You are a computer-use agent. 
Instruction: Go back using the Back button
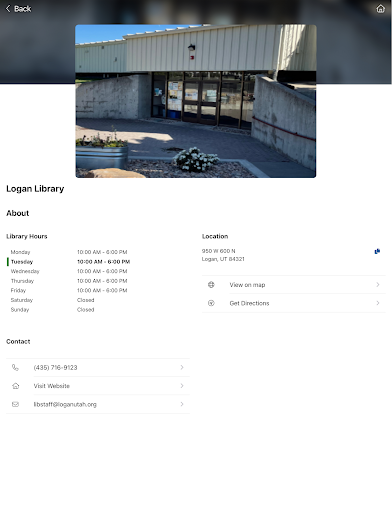coord(19,9)
